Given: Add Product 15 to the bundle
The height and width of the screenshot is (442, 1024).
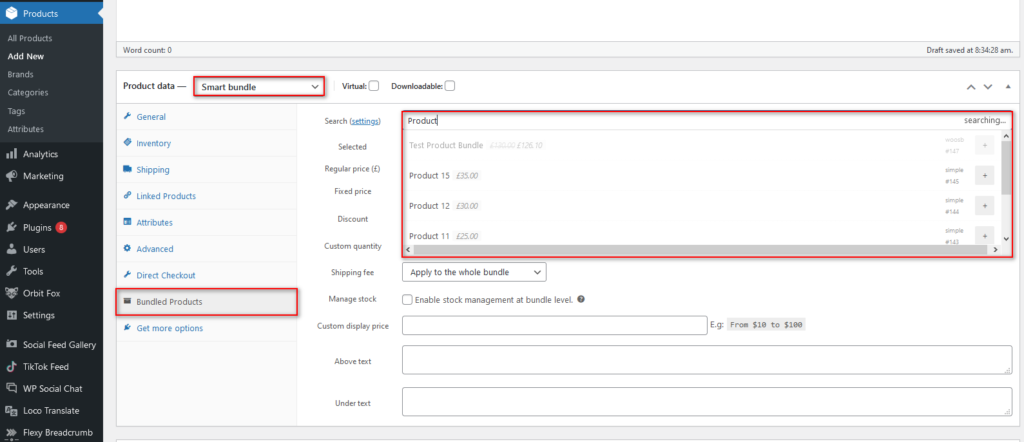Looking at the screenshot, I should click(984, 175).
